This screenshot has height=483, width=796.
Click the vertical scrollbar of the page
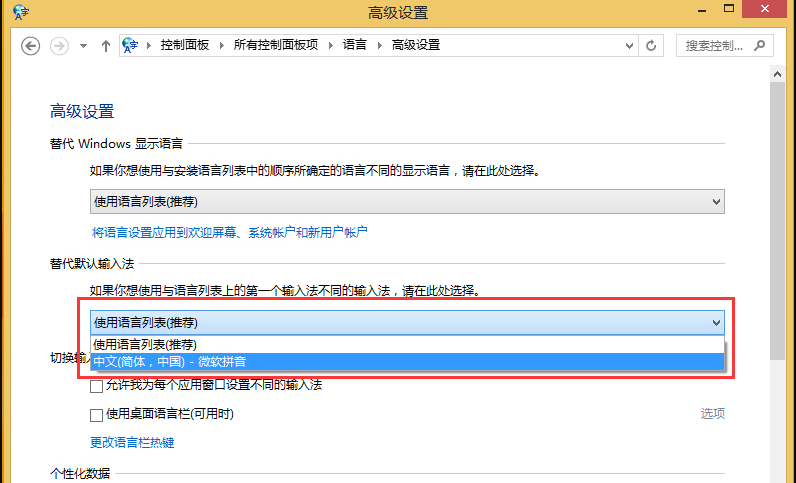click(x=778, y=250)
